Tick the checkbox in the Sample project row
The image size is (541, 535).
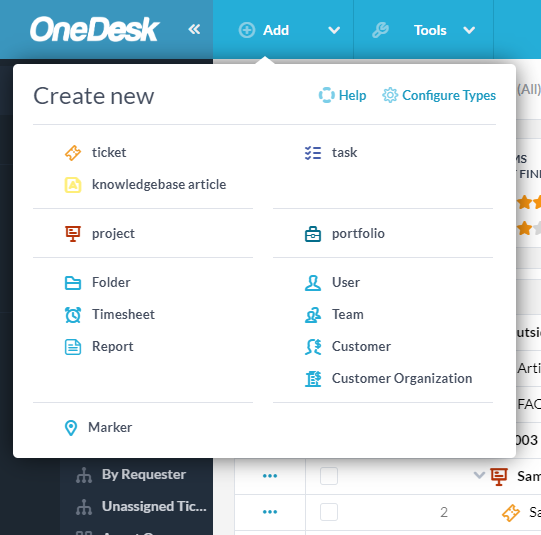(328, 476)
